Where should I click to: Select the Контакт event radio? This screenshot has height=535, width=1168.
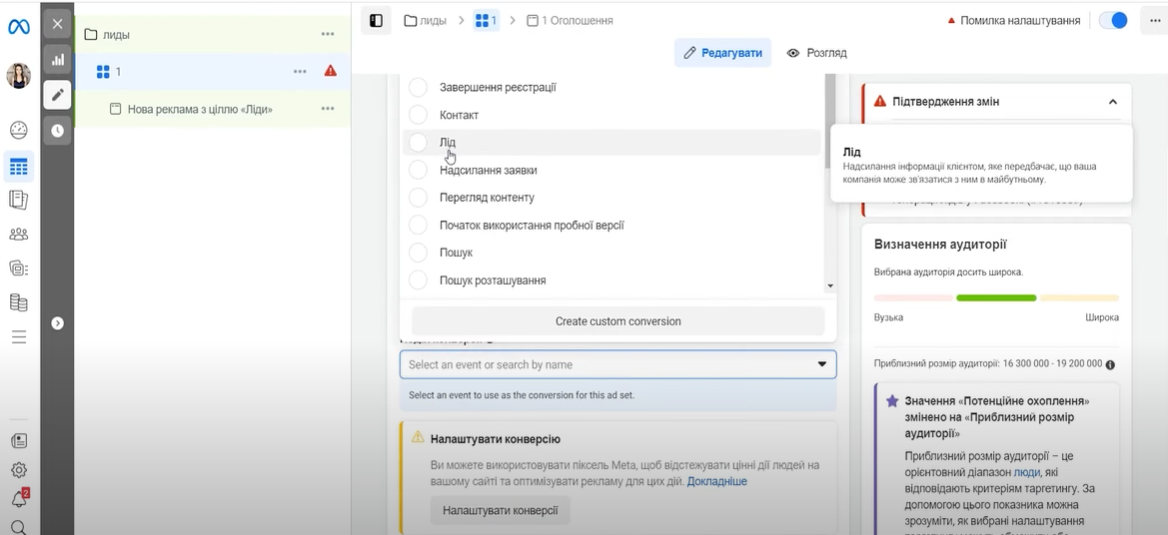coord(418,115)
